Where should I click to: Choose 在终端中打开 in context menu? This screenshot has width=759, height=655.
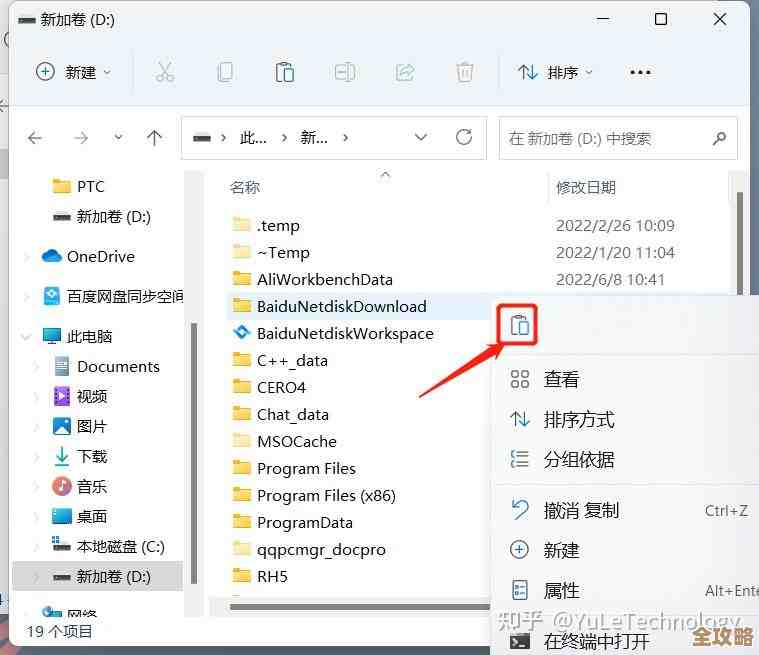[625, 641]
